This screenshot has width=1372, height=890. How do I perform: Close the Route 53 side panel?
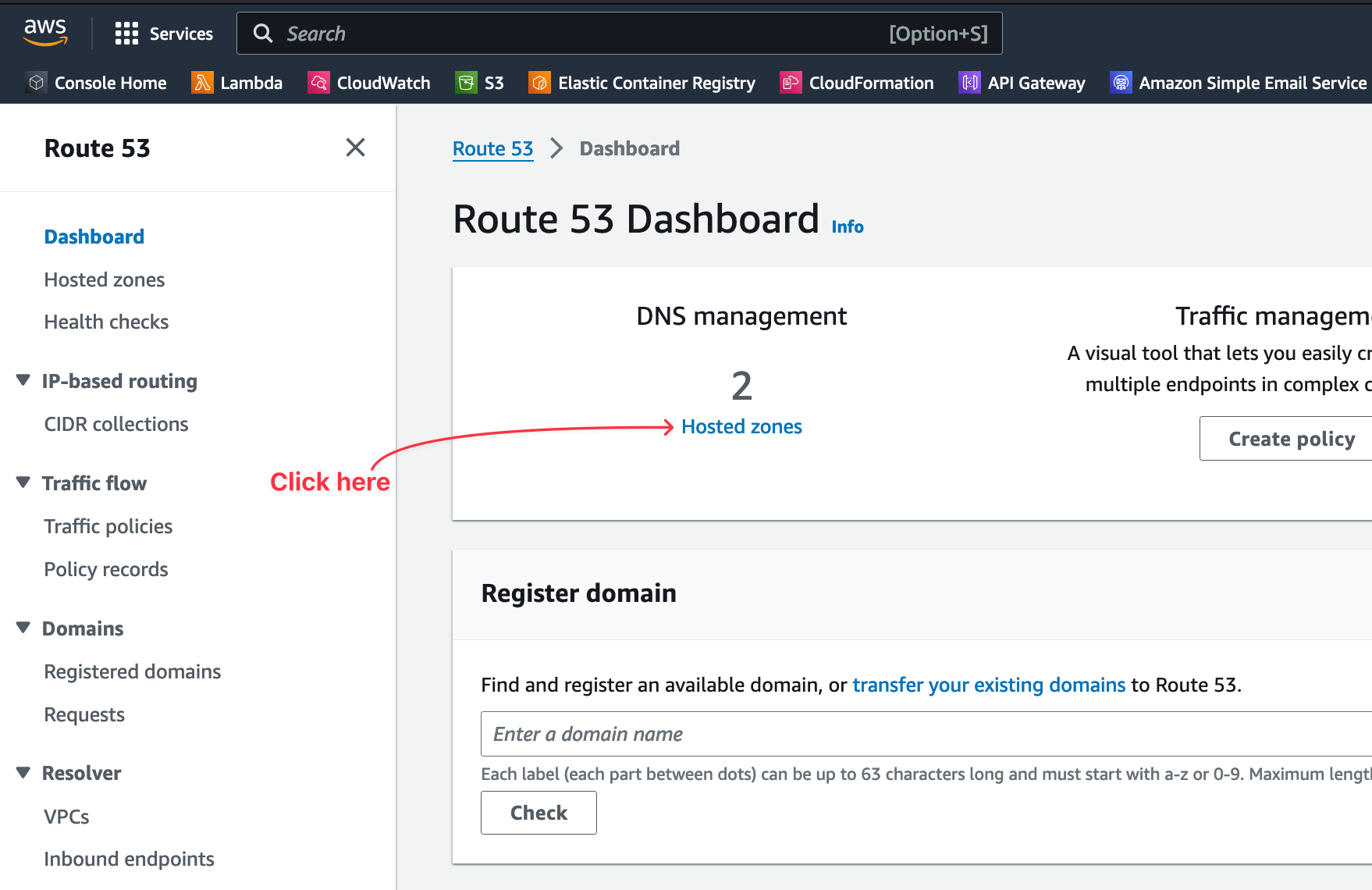coord(356,148)
